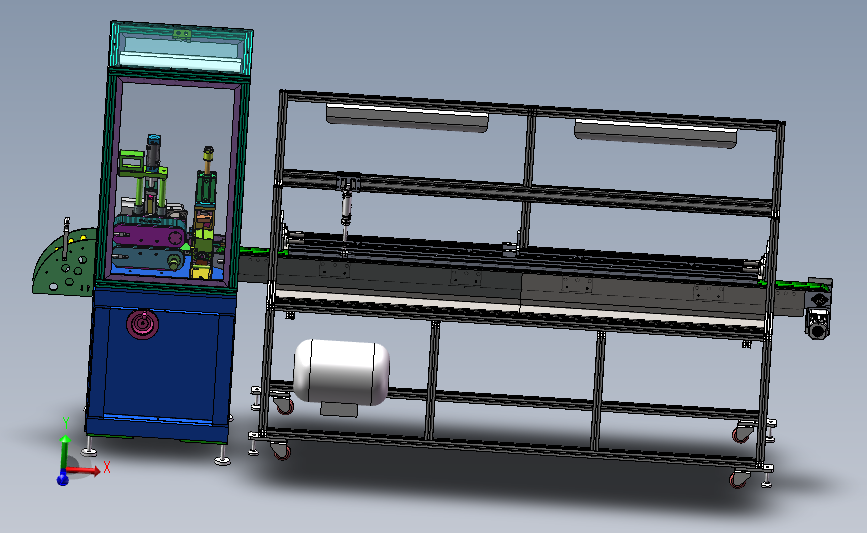This screenshot has width=867, height=533.
Task: Select the yellow block at the cabinet mechanism base
Action: [x=200, y=271]
